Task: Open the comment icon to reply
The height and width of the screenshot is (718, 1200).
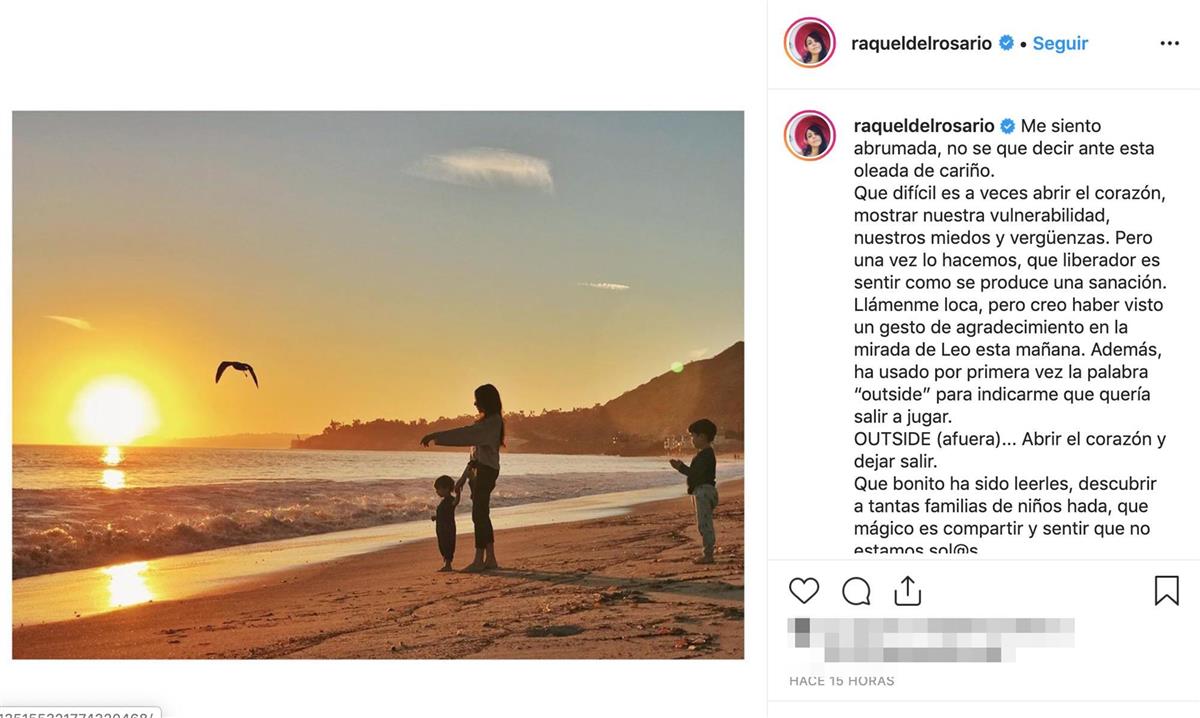Action: point(855,590)
